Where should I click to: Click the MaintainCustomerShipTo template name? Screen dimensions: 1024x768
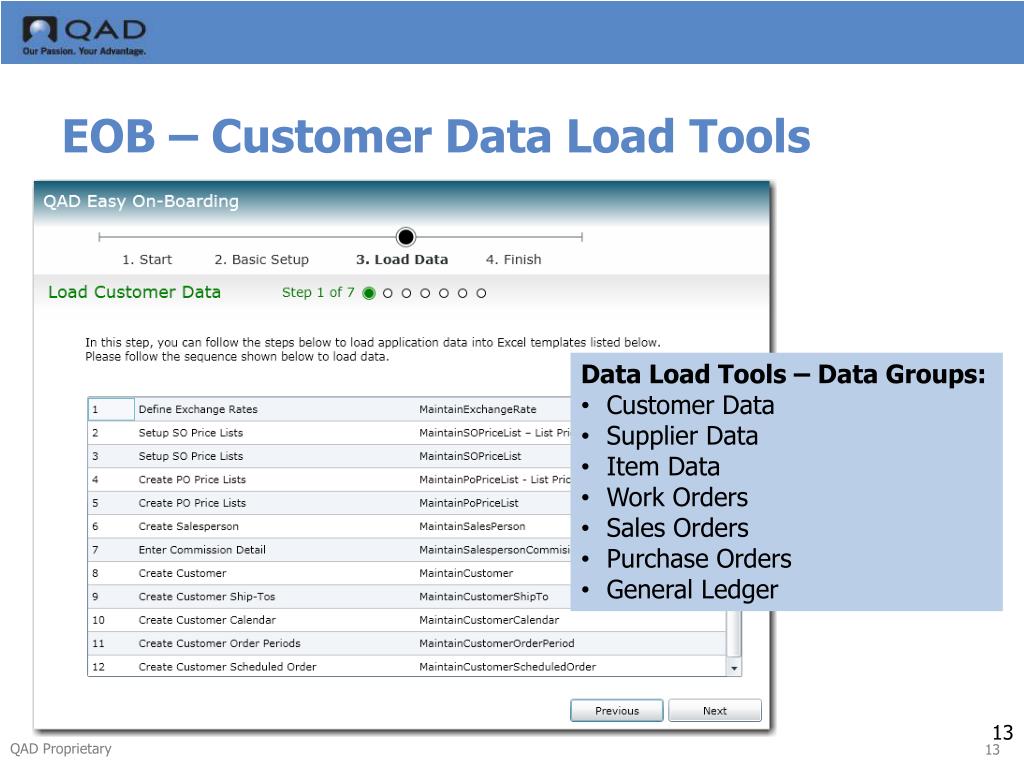484,597
